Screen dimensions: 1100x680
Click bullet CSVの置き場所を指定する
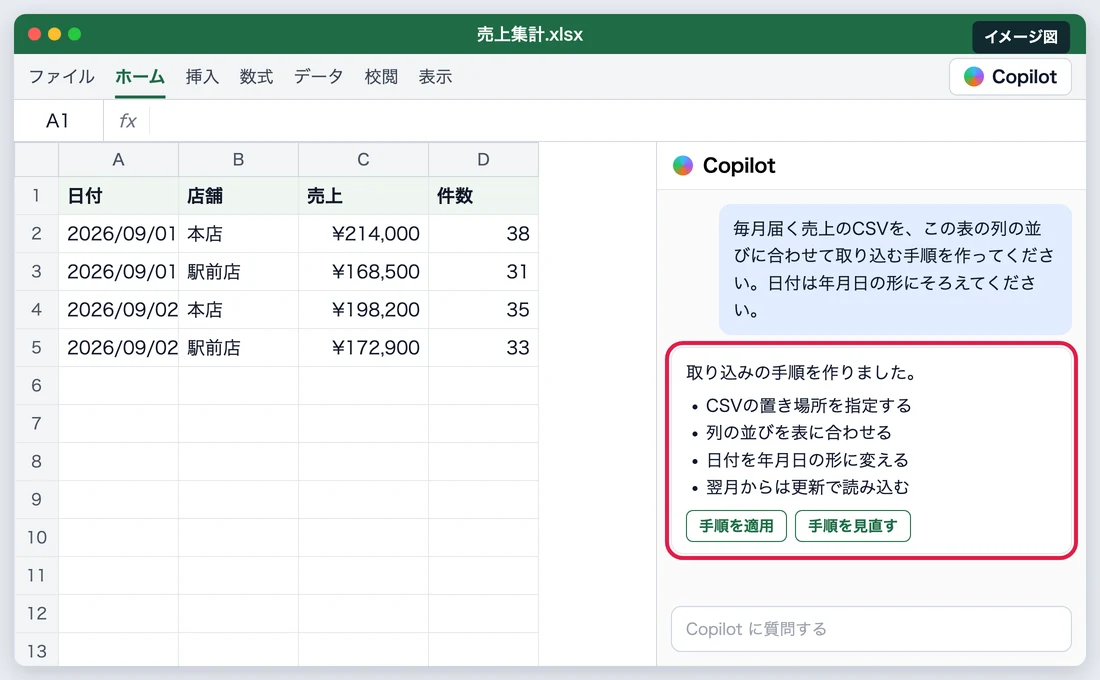click(x=808, y=406)
